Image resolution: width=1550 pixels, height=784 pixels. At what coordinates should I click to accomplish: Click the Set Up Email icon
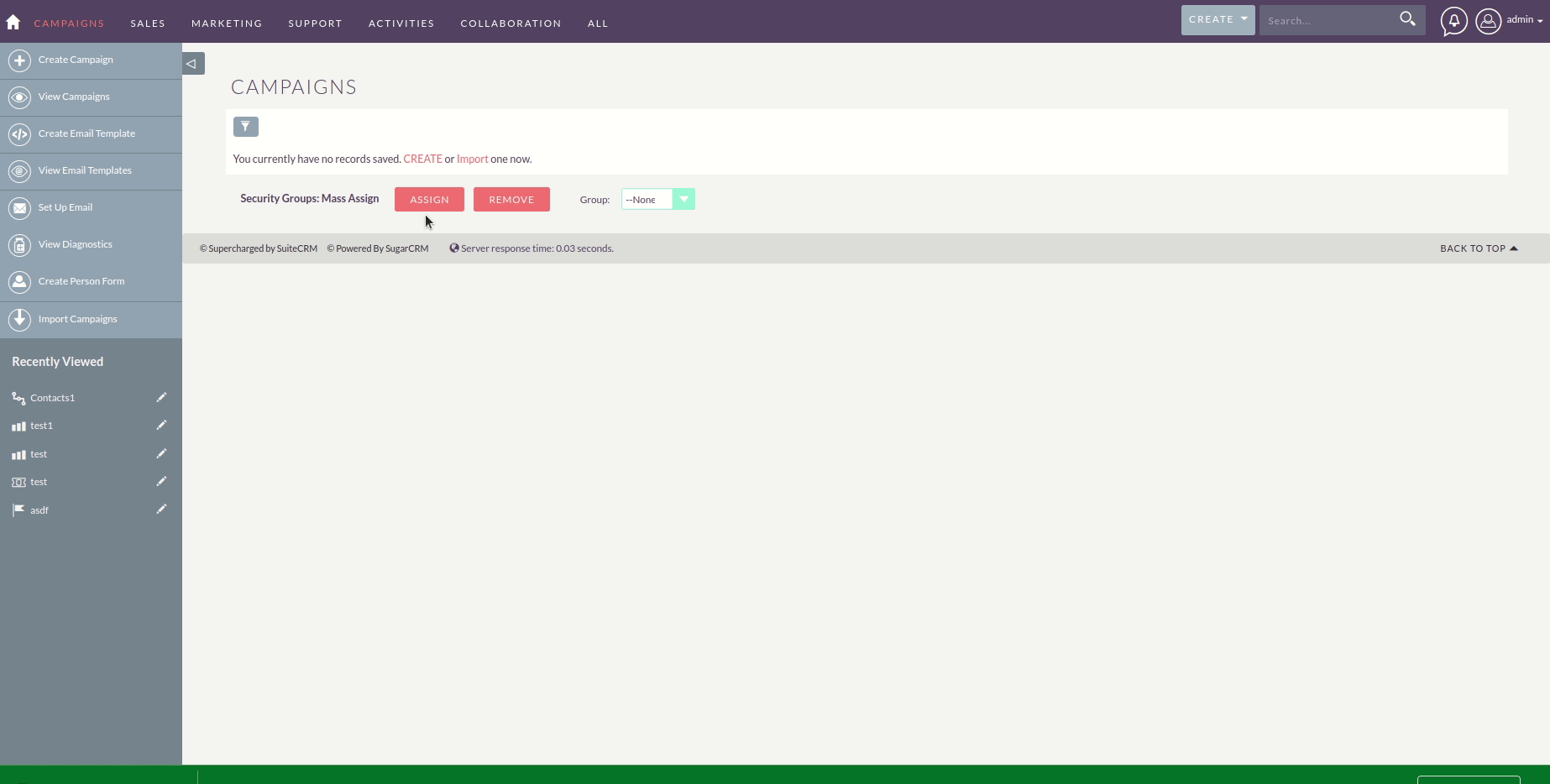[18, 207]
